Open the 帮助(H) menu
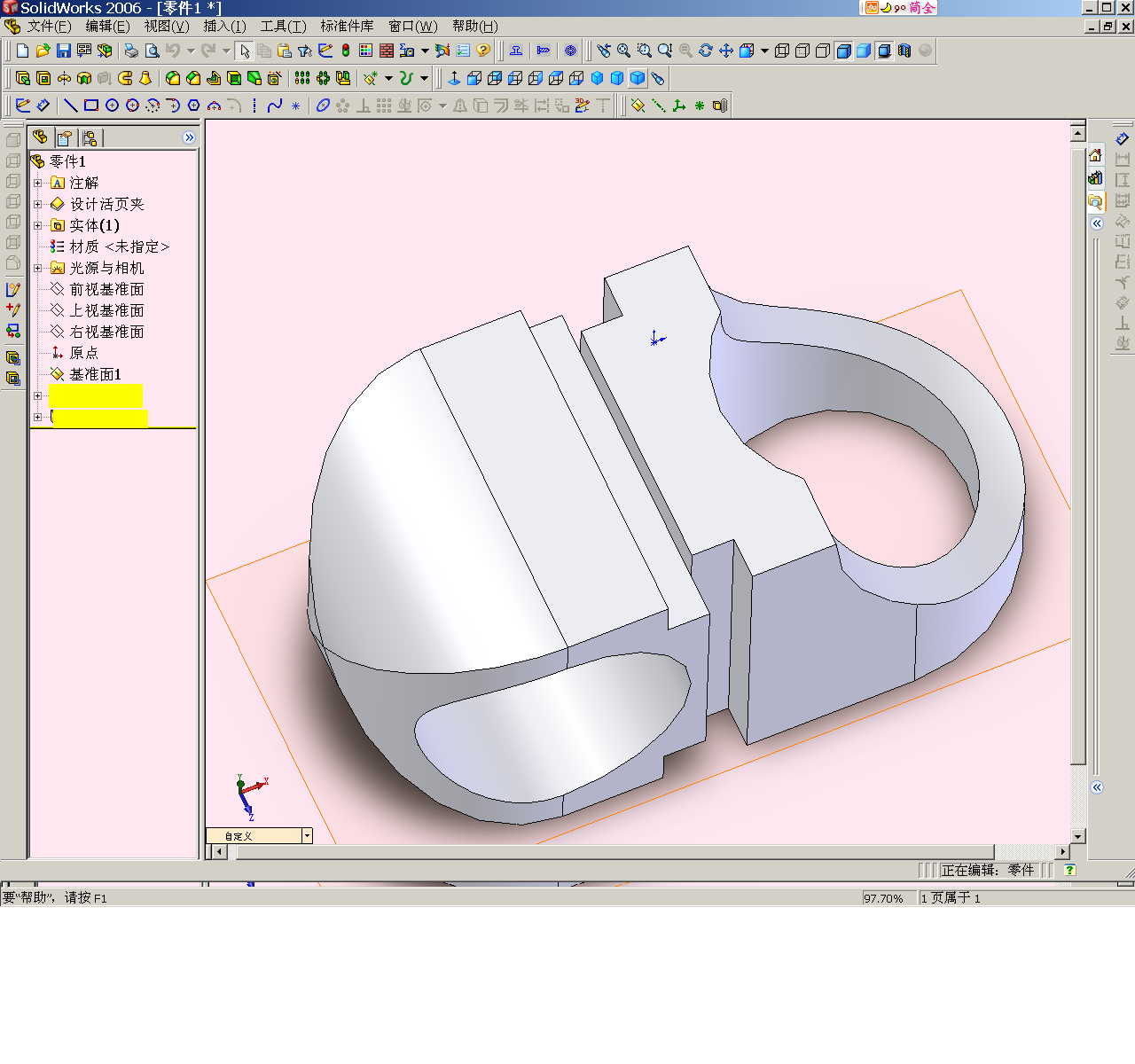Viewport: 1135px width, 1064px height. tap(474, 27)
